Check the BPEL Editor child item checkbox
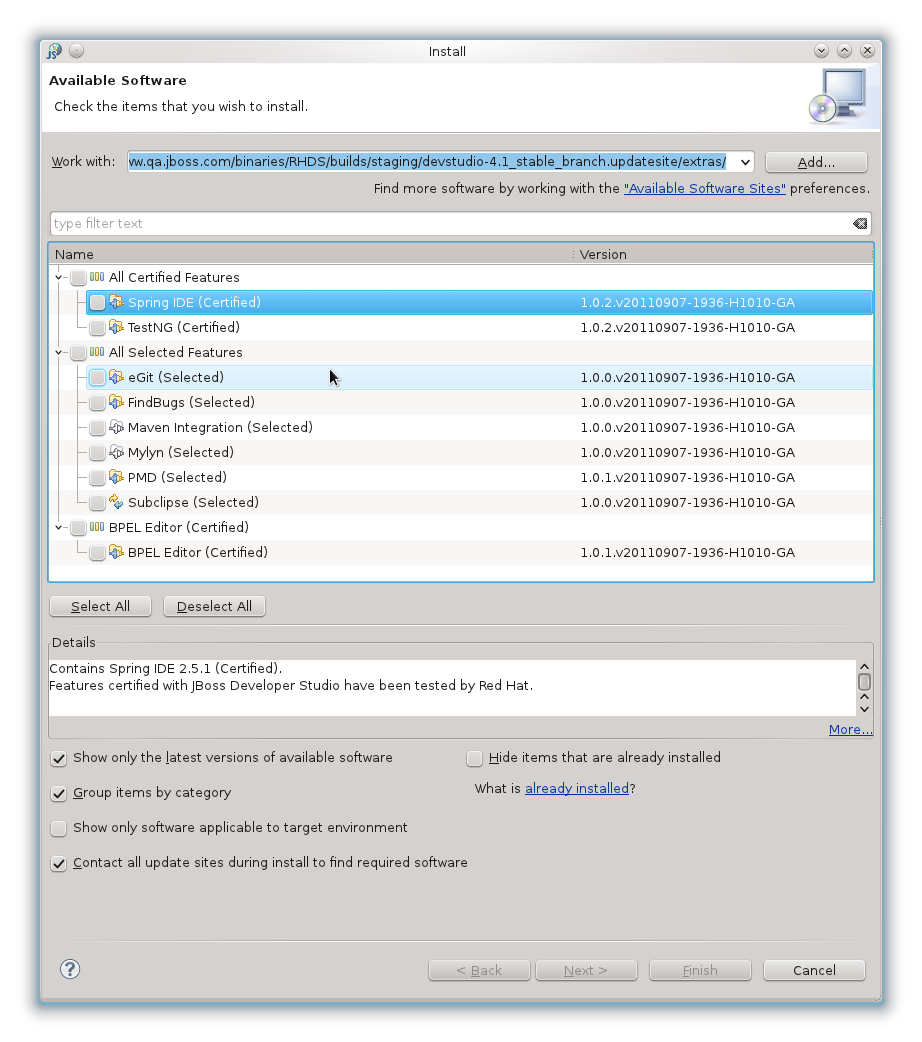 tap(98, 553)
